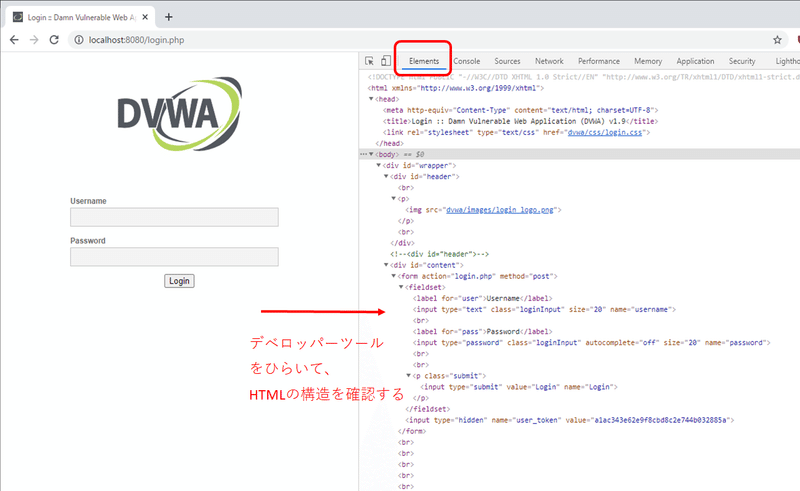Select the commented div header line
This screenshot has height=491, width=800.
point(439,254)
